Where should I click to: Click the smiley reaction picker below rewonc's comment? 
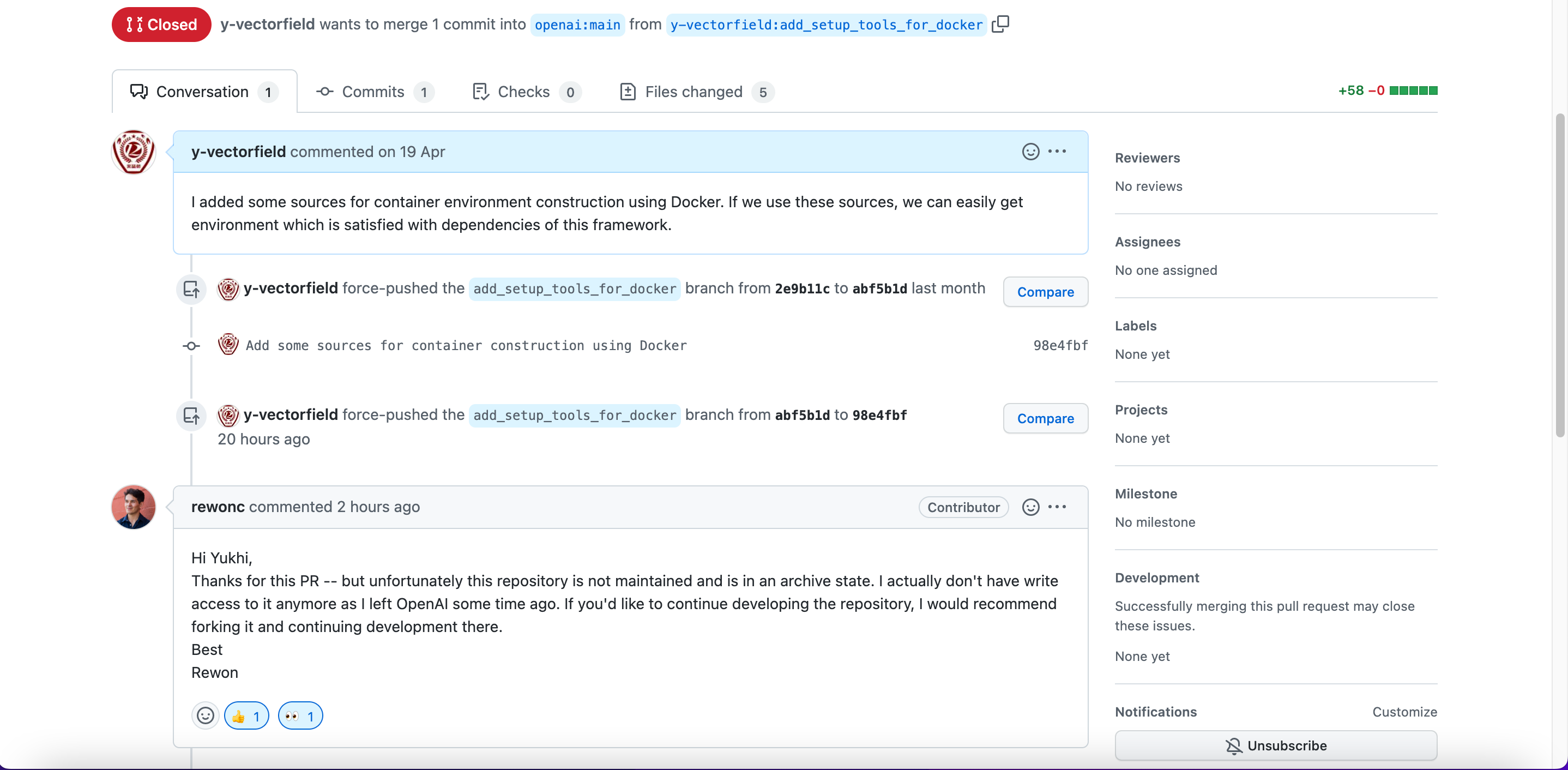(205, 716)
